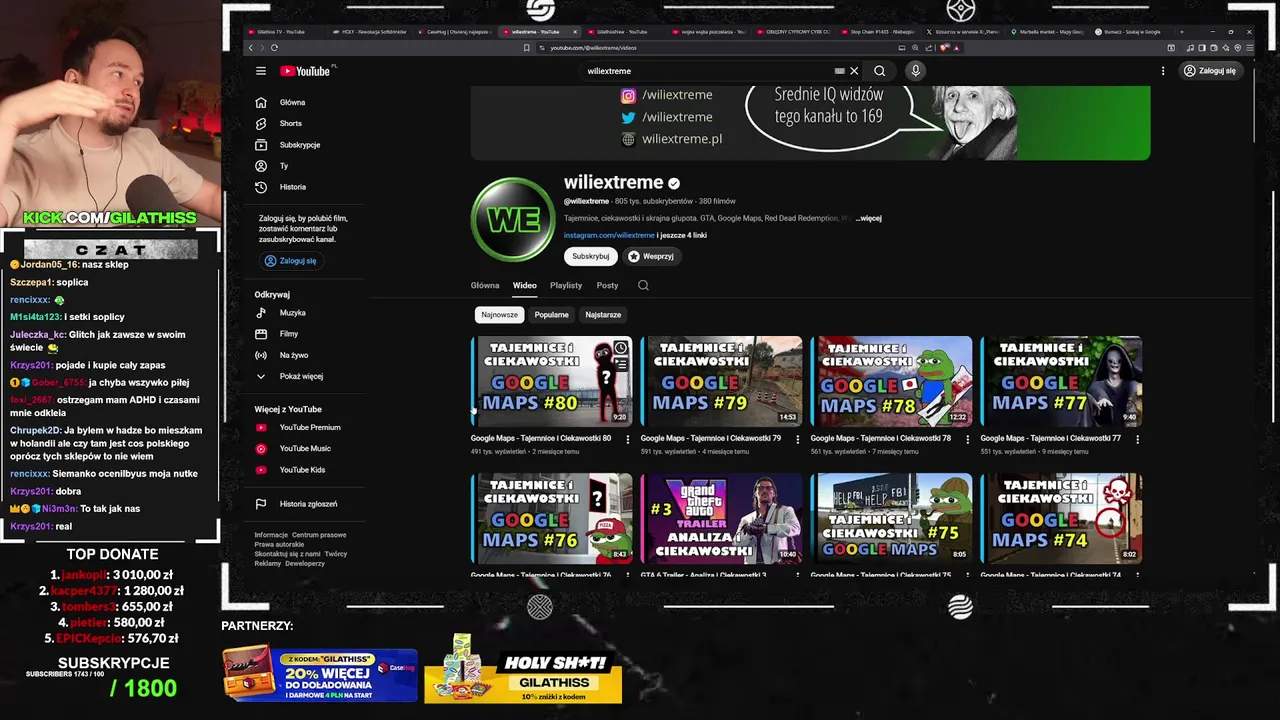Open options menu for Ciekawostki 78 video

[967, 439]
